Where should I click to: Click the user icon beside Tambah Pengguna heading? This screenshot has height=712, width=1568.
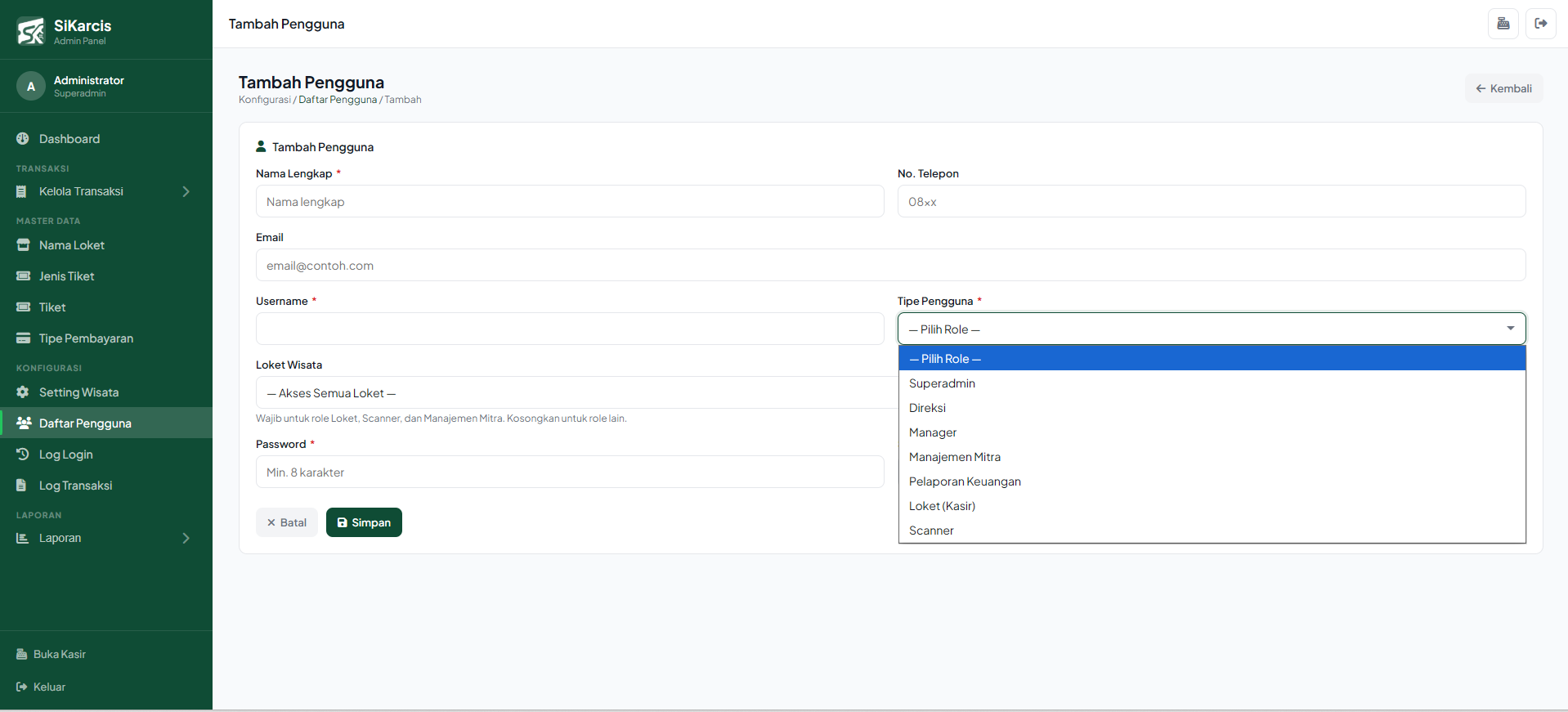(x=261, y=146)
